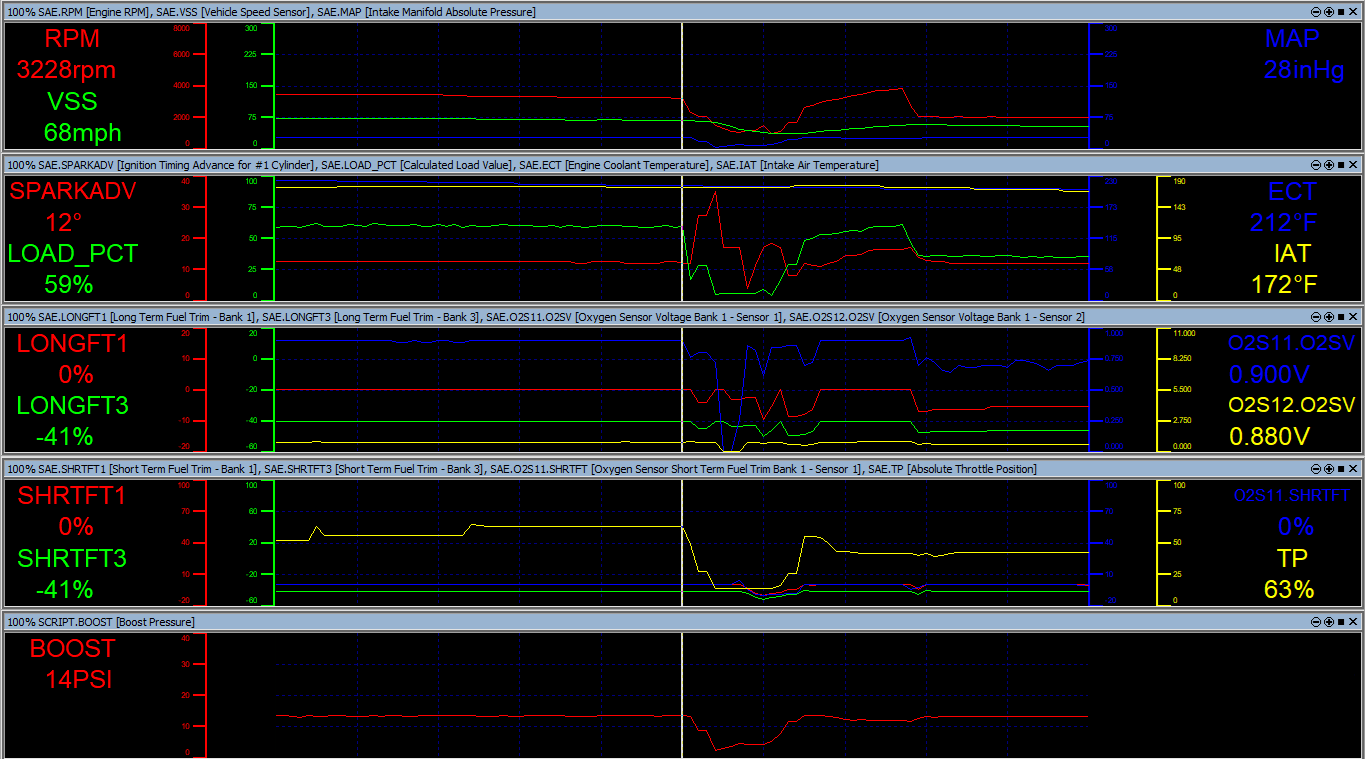Zoom out the LONGFT1 fuel trim chart

point(1317,317)
